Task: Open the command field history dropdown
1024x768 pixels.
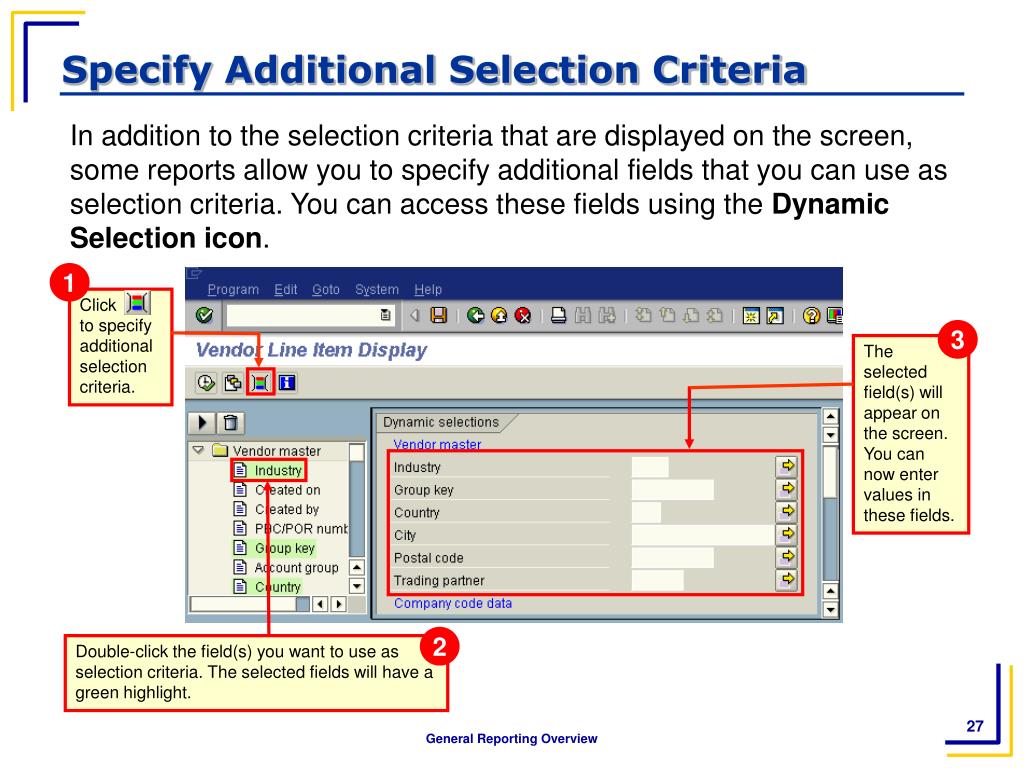Action: tap(385, 315)
